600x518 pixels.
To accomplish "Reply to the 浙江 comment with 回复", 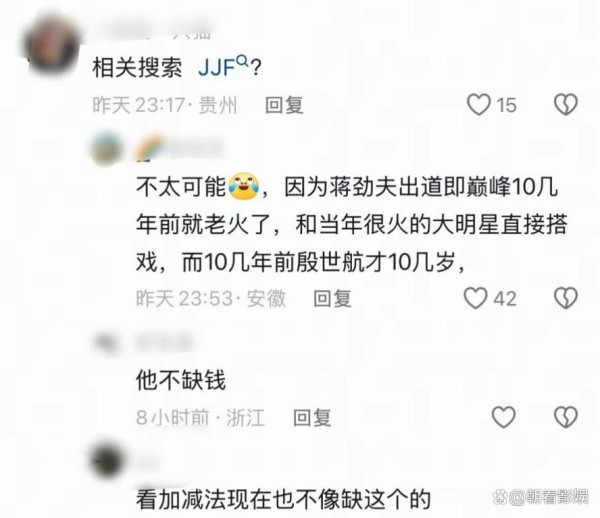I will point(312,417).
